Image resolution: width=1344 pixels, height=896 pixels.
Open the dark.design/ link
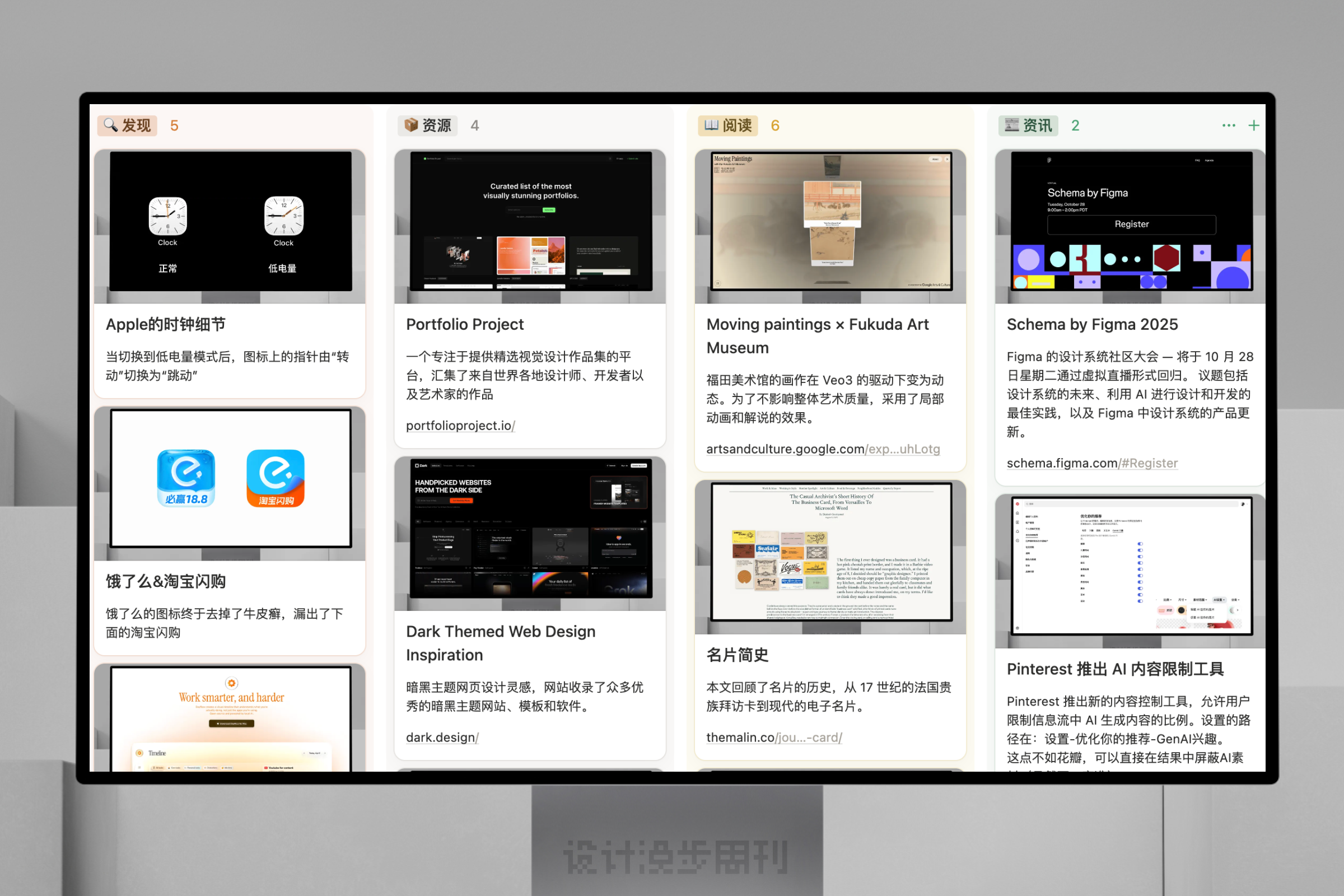[x=442, y=738]
